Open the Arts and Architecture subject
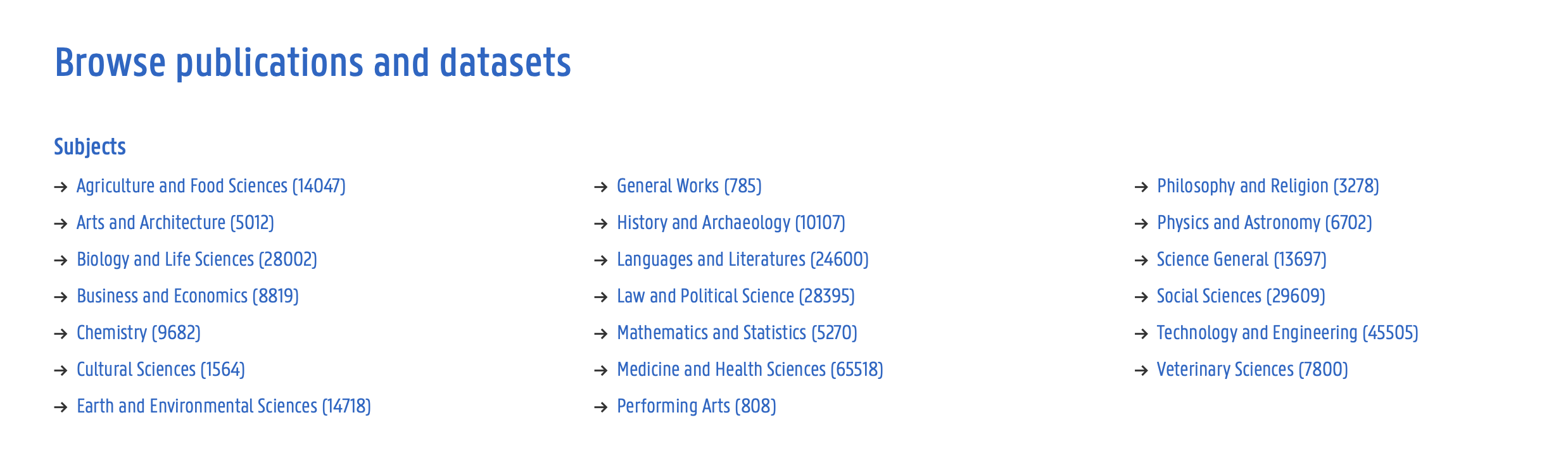Viewport: 1568px width, 453px height. tap(175, 223)
